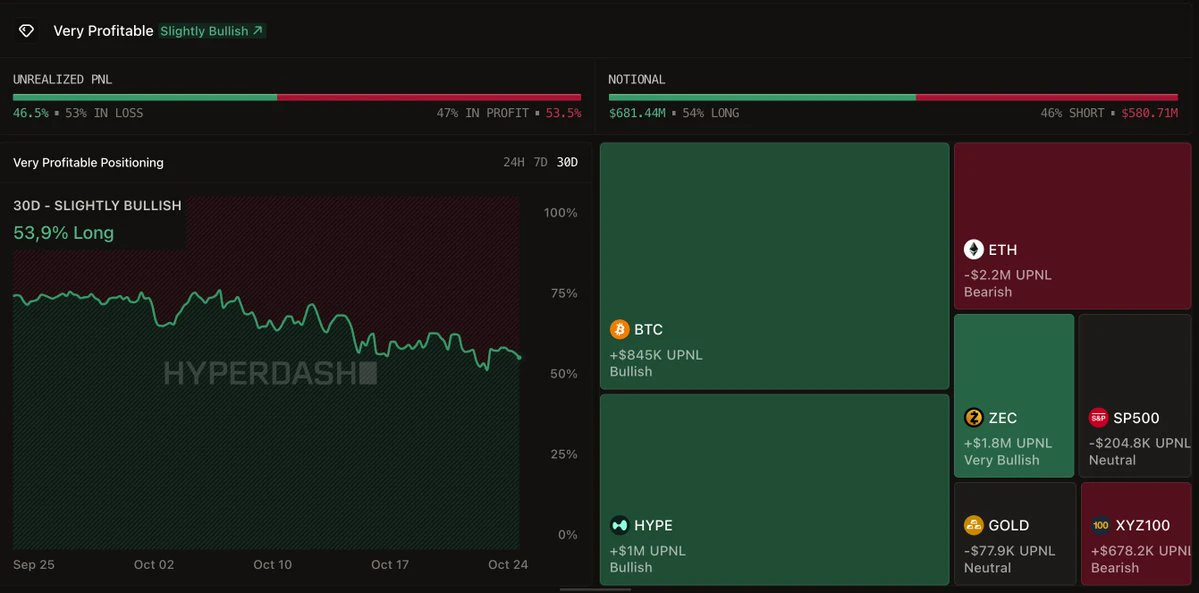This screenshot has height=593, width=1199.
Task: Click the +$1M UPNL value
Action: tap(648, 551)
